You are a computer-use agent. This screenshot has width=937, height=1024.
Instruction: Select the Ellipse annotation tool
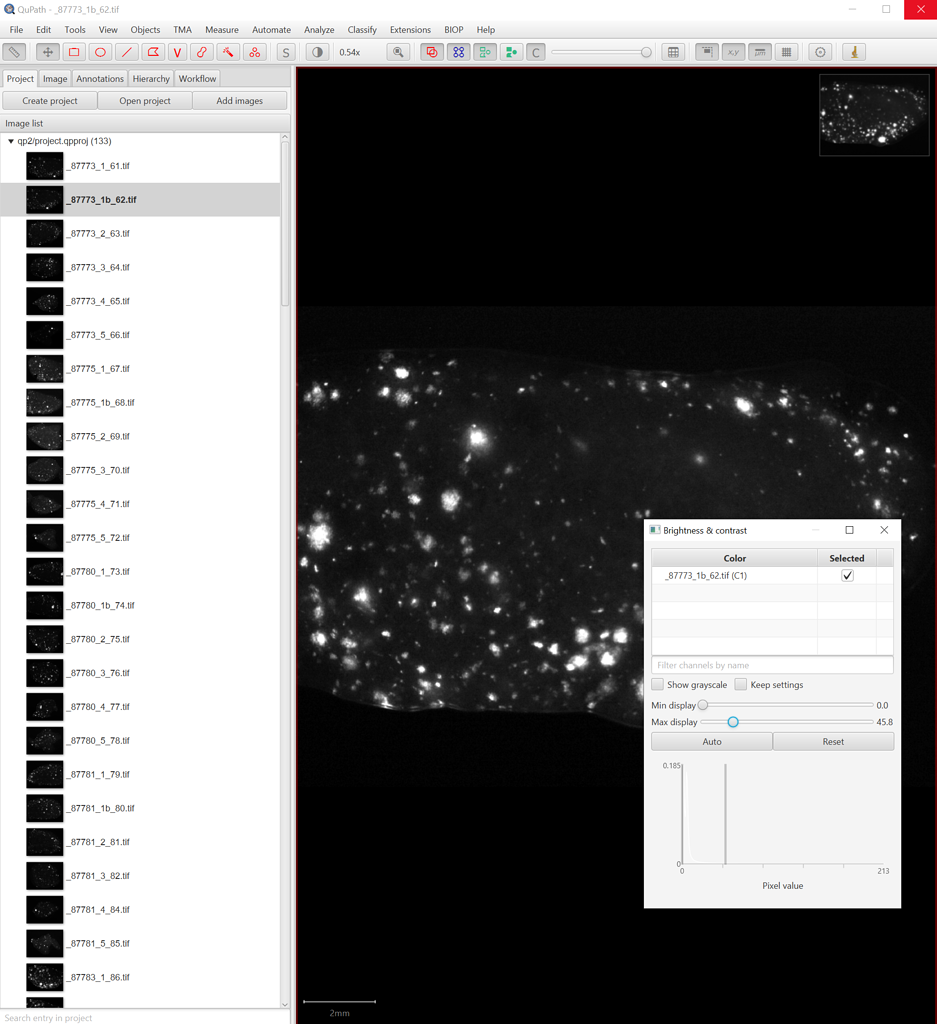coord(100,51)
